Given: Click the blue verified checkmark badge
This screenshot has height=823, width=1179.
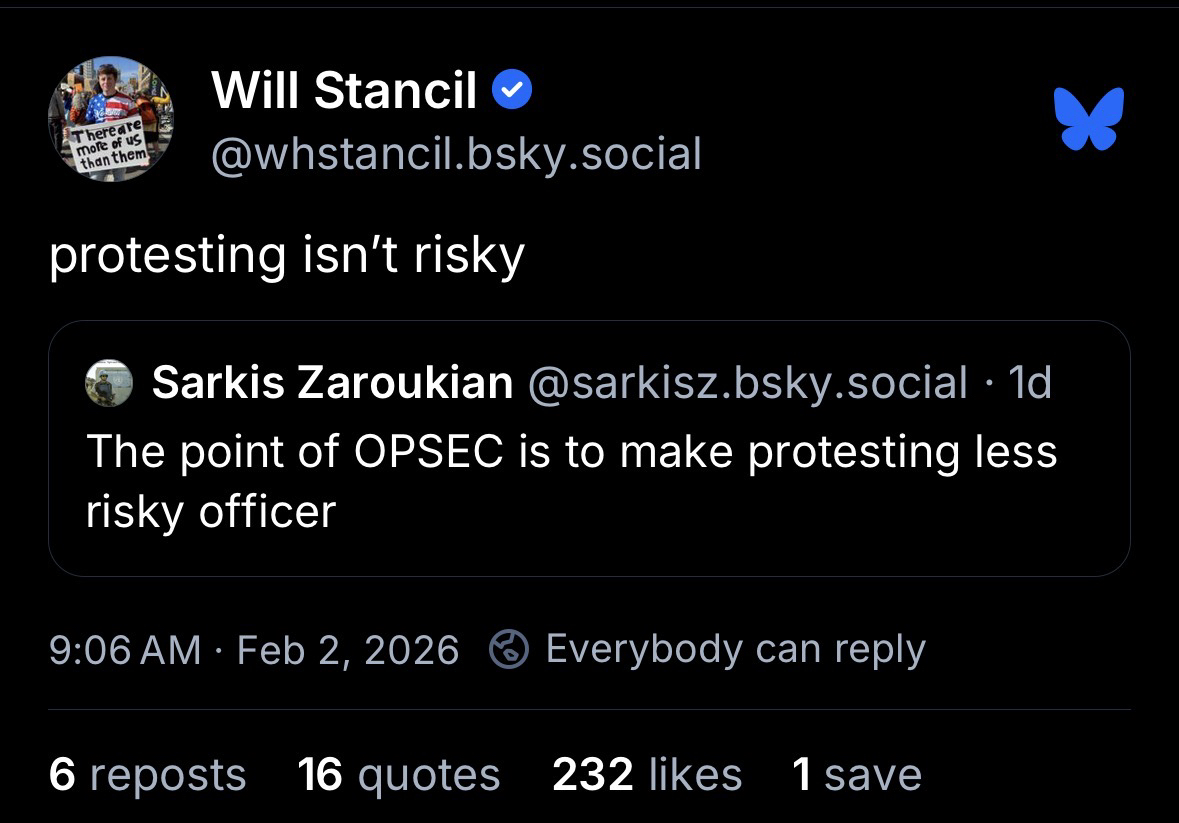Looking at the screenshot, I should click(x=513, y=92).
